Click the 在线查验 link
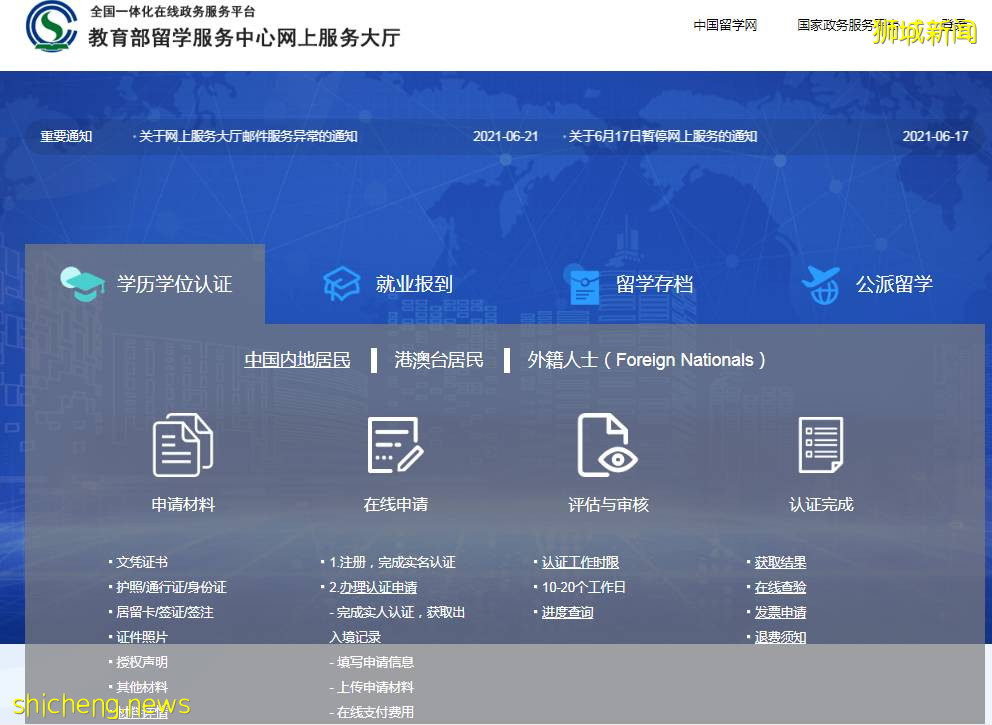992x725 pixels. (779, 587)
